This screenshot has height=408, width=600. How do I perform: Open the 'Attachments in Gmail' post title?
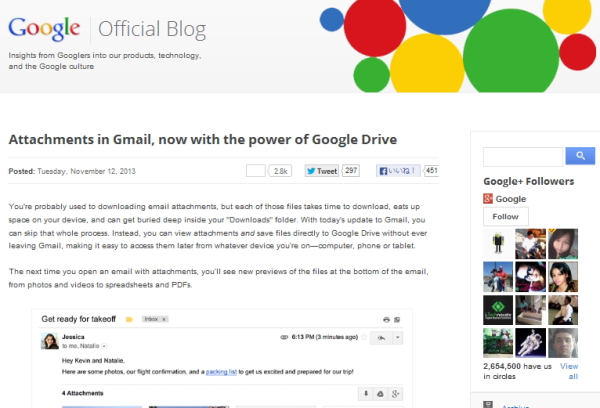point(203,138)
